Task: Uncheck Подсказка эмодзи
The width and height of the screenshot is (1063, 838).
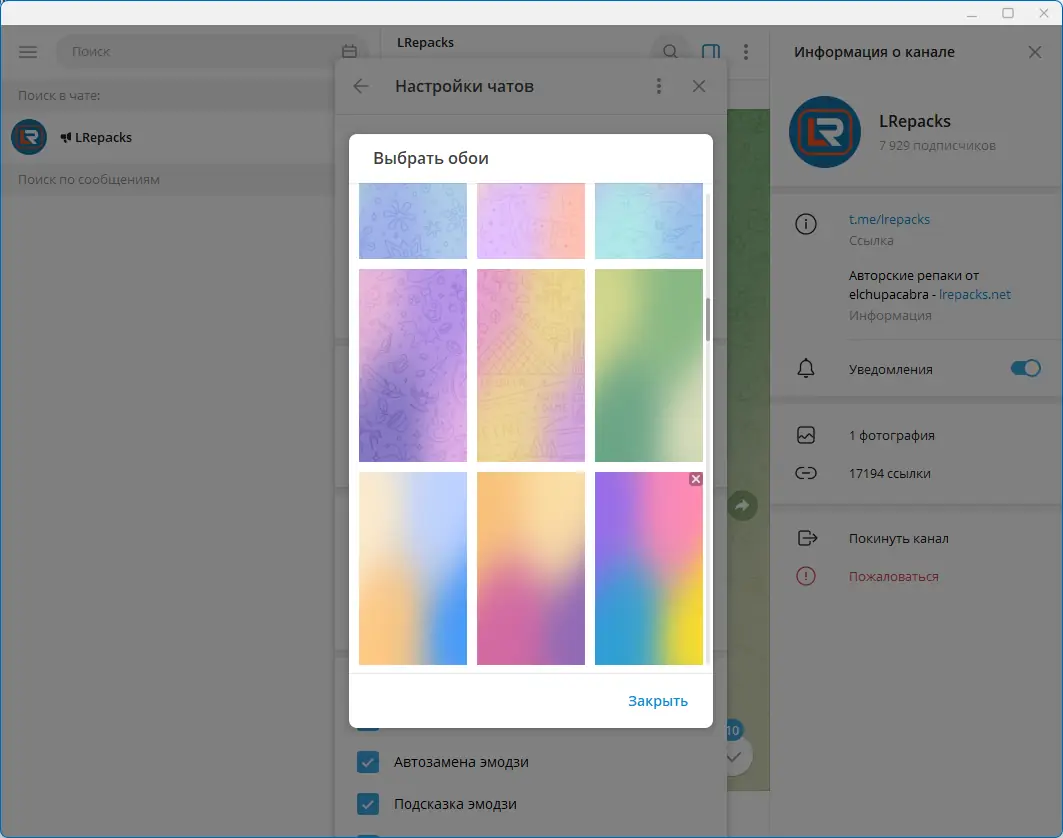Action: point(368,804)
